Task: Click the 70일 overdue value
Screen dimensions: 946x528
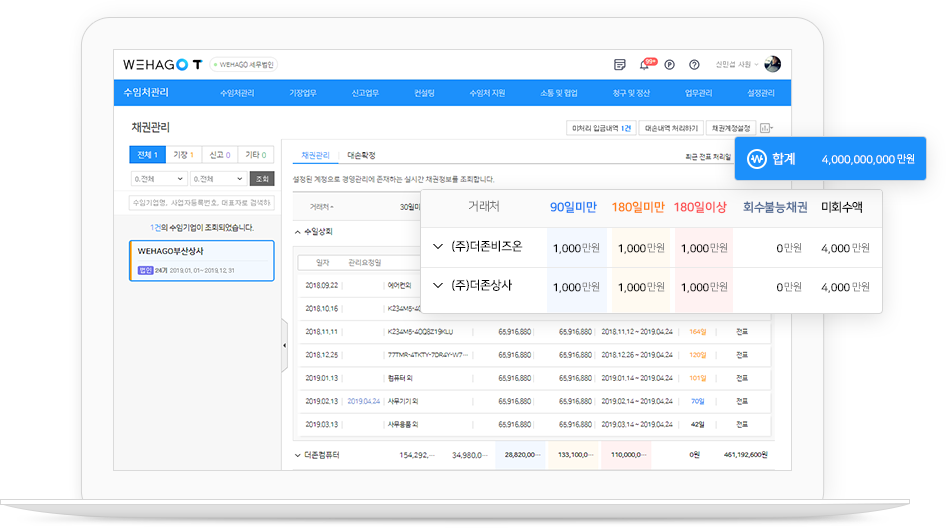Action: coord(697,401)
